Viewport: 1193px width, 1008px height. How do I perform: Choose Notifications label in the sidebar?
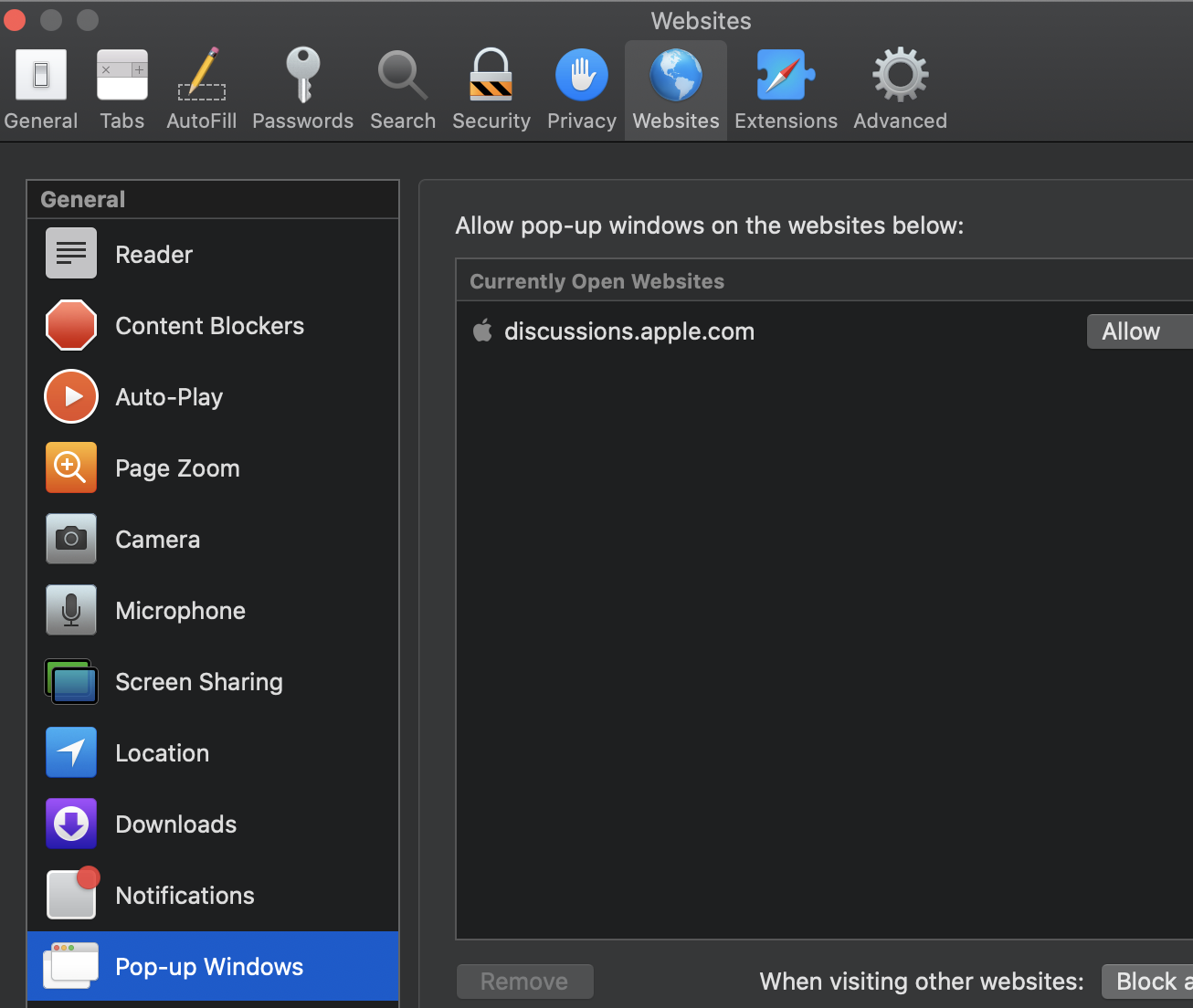(185, 896)
